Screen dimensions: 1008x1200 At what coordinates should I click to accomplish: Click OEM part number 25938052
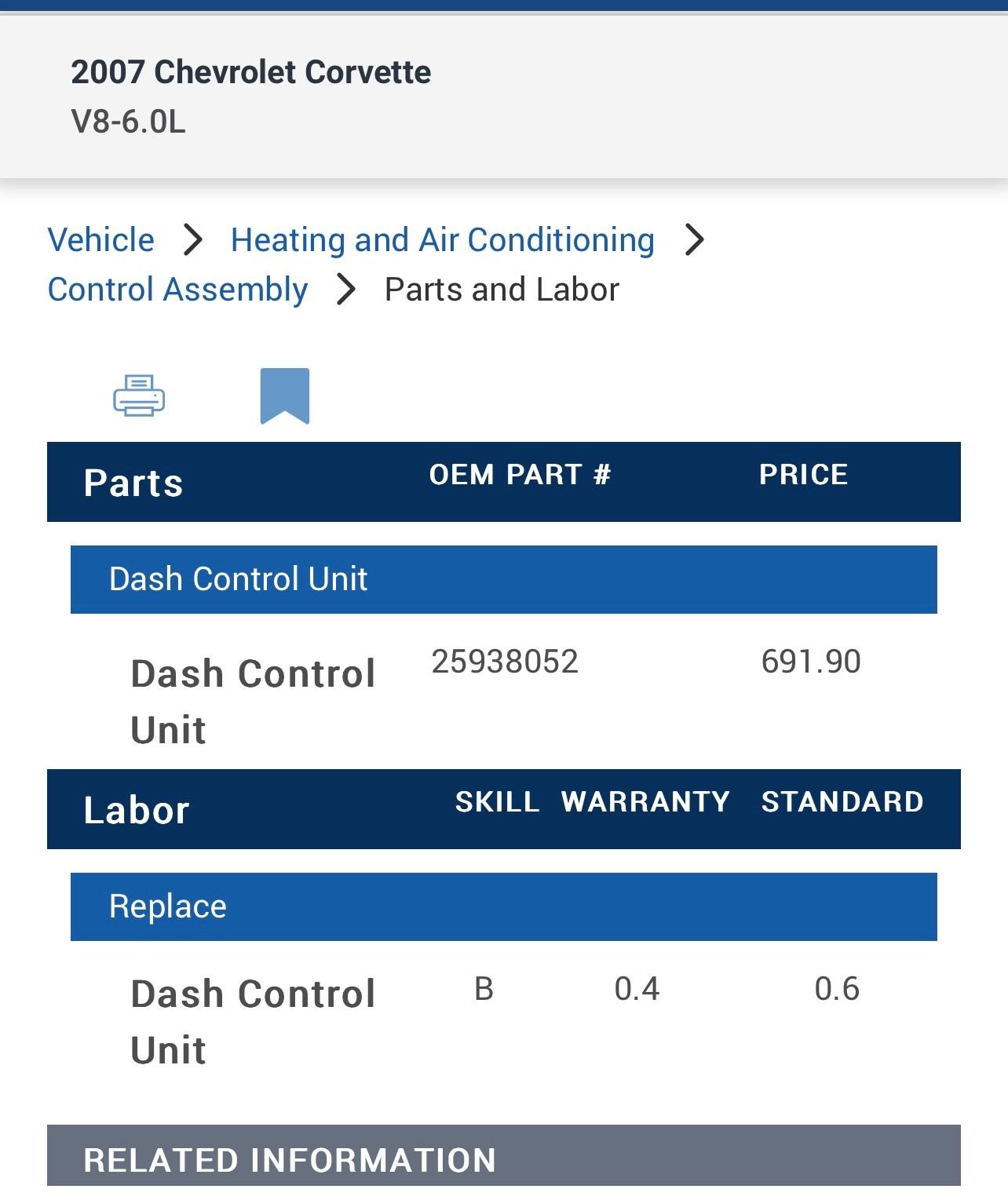click(505, 662)
